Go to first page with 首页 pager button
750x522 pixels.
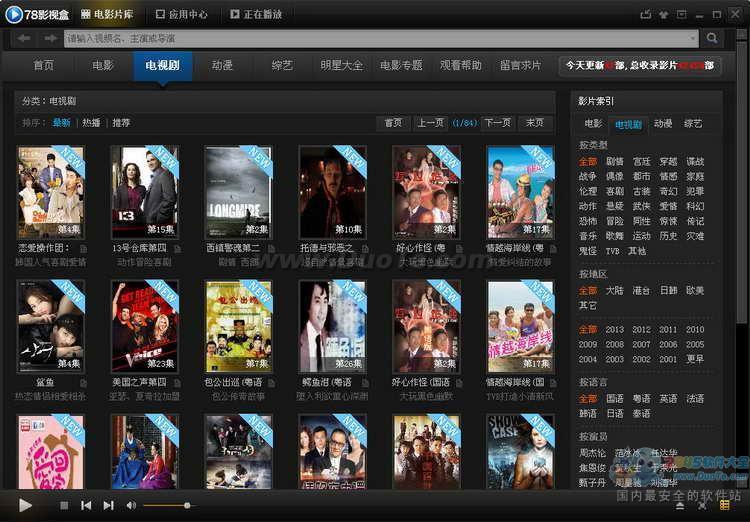click(393, 123)
